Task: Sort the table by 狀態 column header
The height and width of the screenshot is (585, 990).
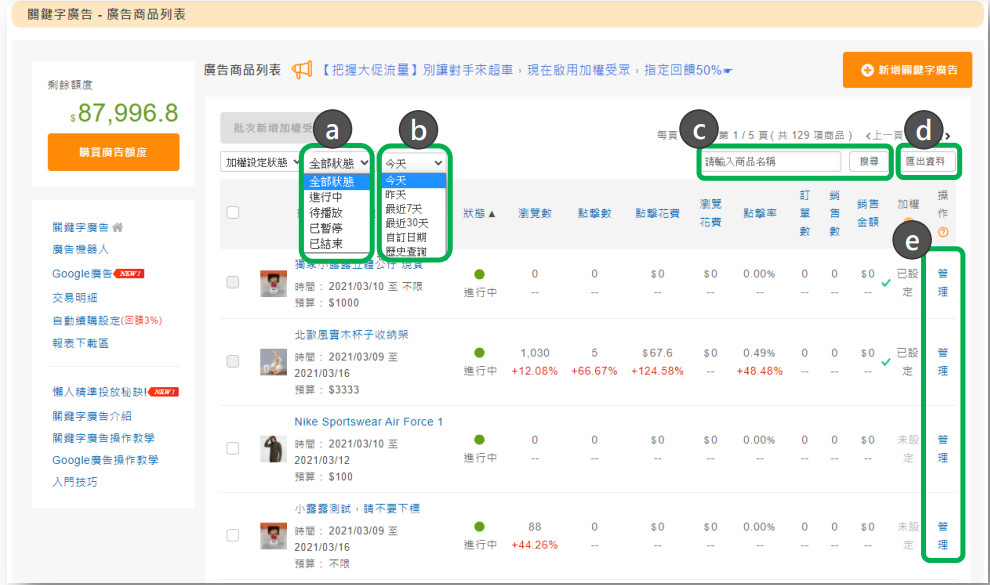Action: 479,213
